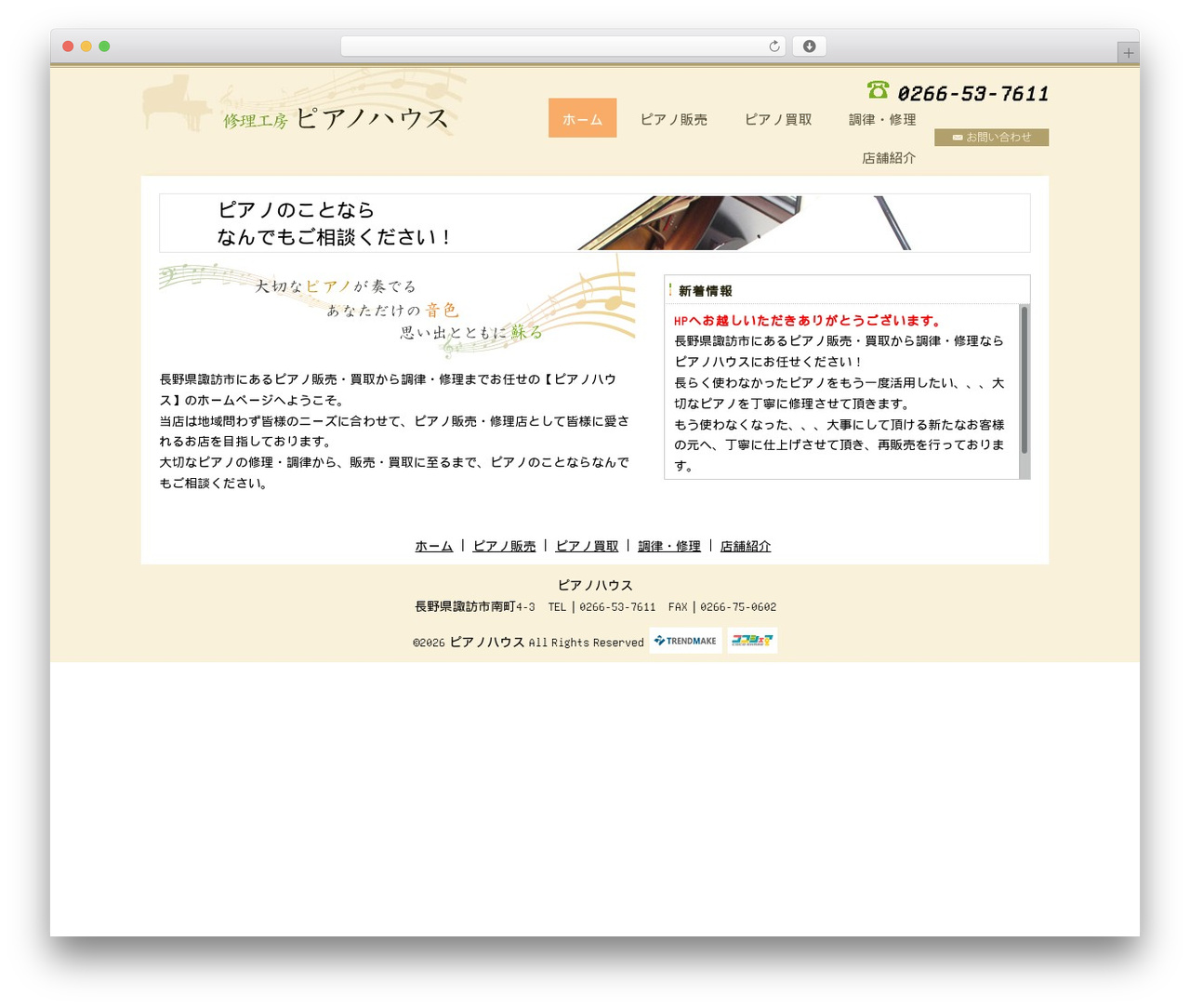Click the reload icon in the address bar
The height and width of the screenshot is (1008, 1190).
pos(773,46)
